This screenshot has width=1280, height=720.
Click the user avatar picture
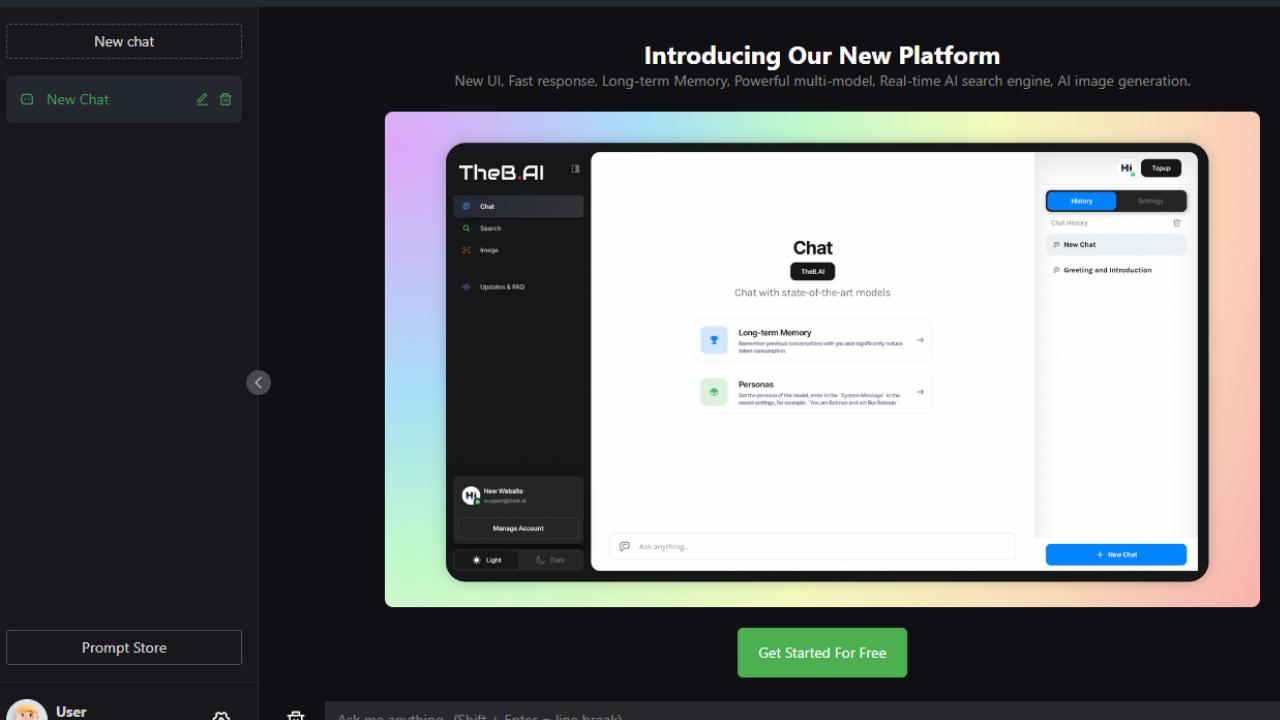click(x=27, y=712)
